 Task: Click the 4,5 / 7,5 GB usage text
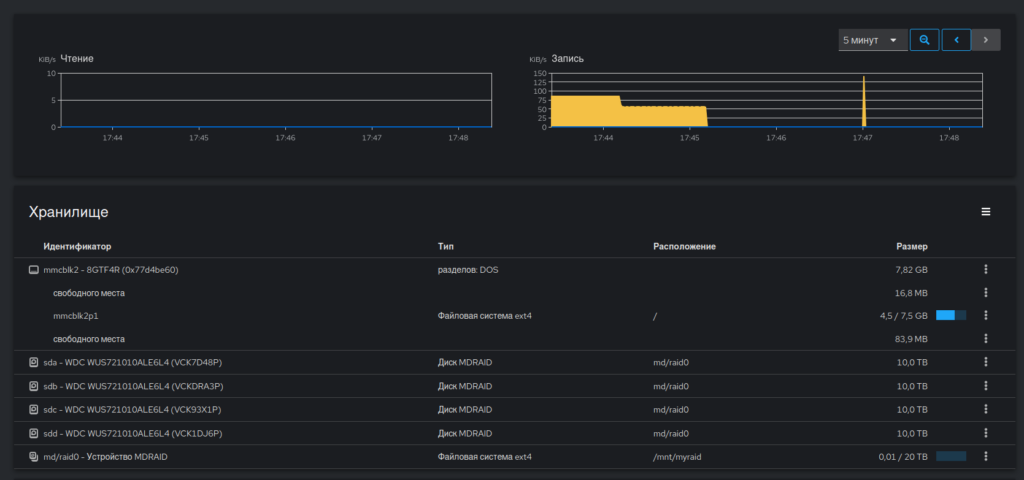[x=904, y=315]
